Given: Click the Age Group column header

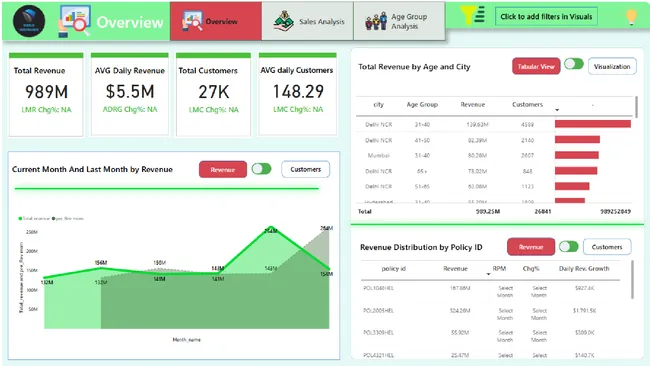Looking at the screenshot, I should tap(422, 104).
